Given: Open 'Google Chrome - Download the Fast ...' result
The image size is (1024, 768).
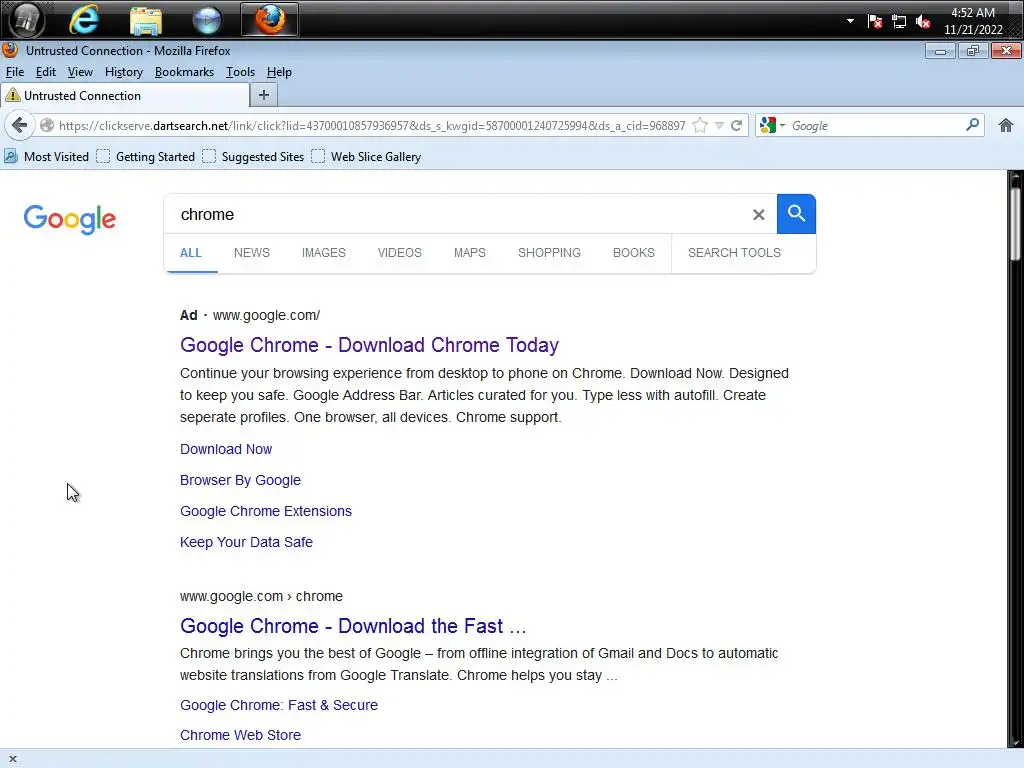Looking at the screenshot, I should pyautogui.click(x=353, y=626).
